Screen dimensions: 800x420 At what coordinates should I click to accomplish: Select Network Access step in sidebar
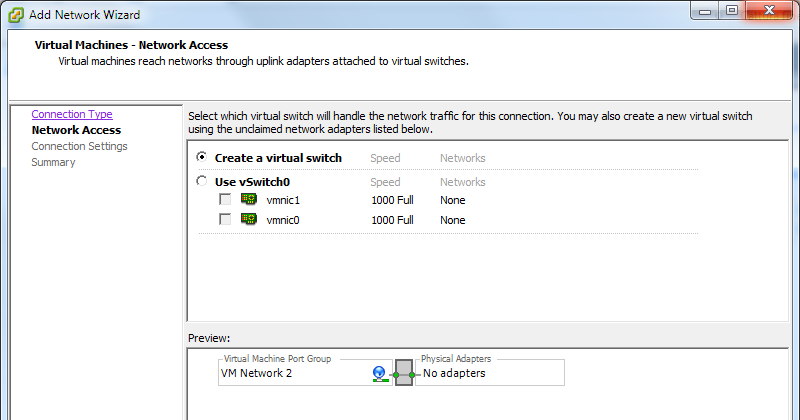[x=77, y=130]
